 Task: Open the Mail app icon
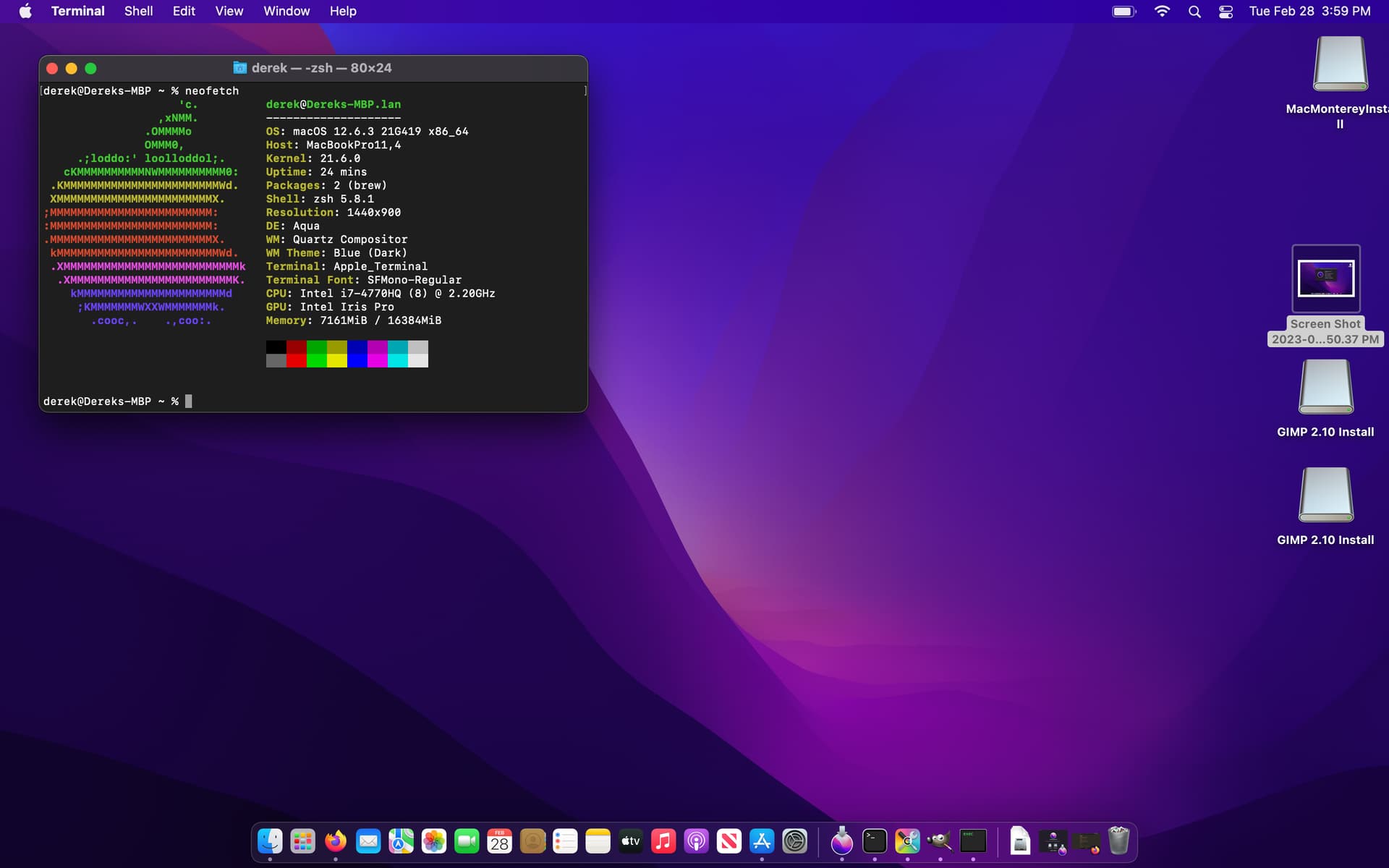tap(368, 841)
